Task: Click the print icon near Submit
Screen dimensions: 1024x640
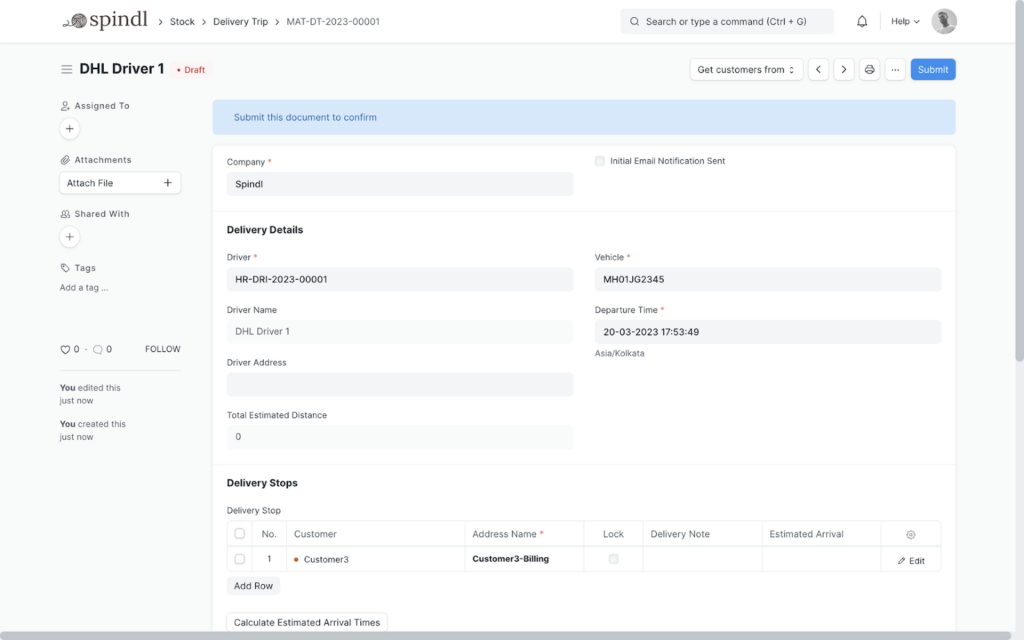Action: pos(869,69)
